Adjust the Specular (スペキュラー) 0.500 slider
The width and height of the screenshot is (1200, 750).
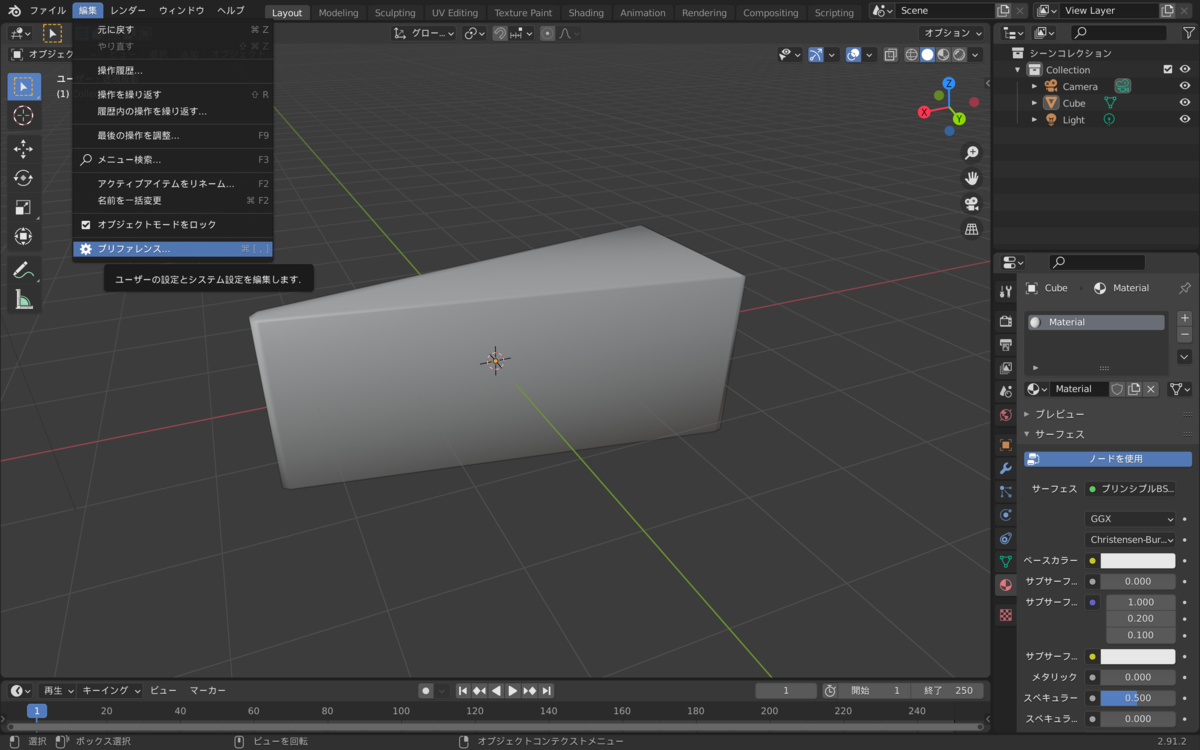coord(1138,698)
